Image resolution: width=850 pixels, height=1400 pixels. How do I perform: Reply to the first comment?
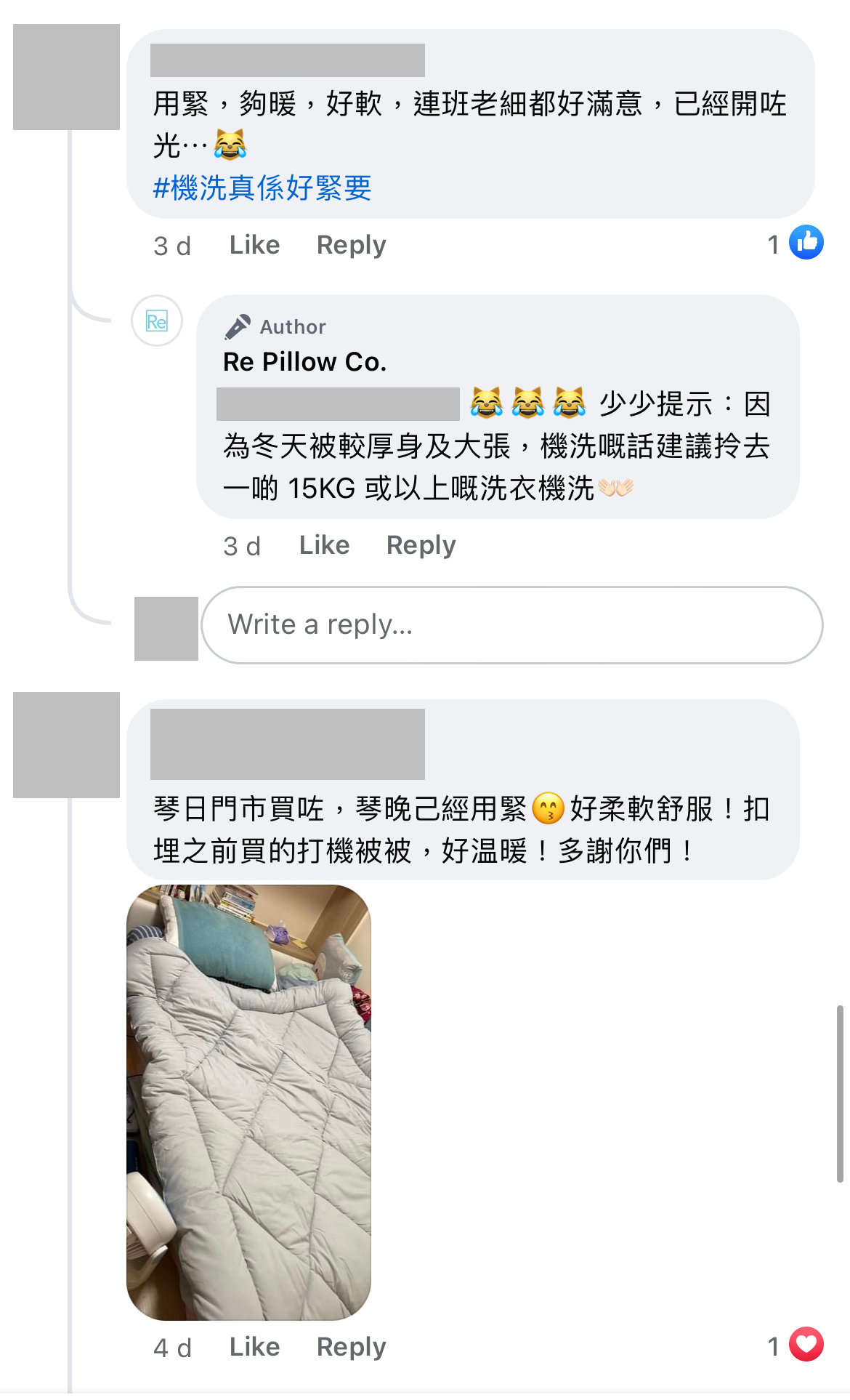click(x=352, y=245)
